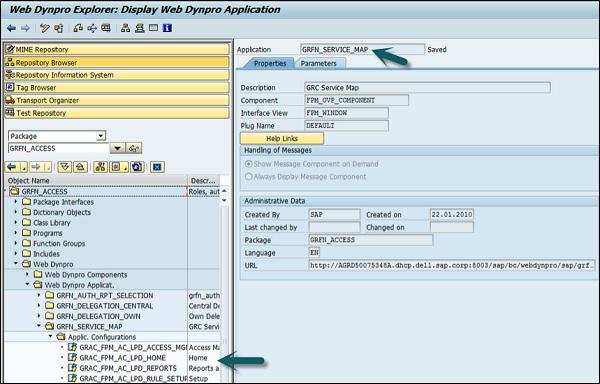600x384 pixels.
Task: Open MIME Repository
Action: [x=117, y=49]
